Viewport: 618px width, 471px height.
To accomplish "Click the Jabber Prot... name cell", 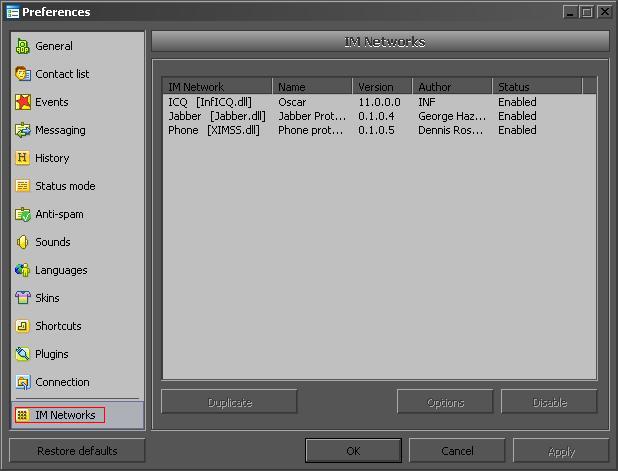I will point(312,116).
